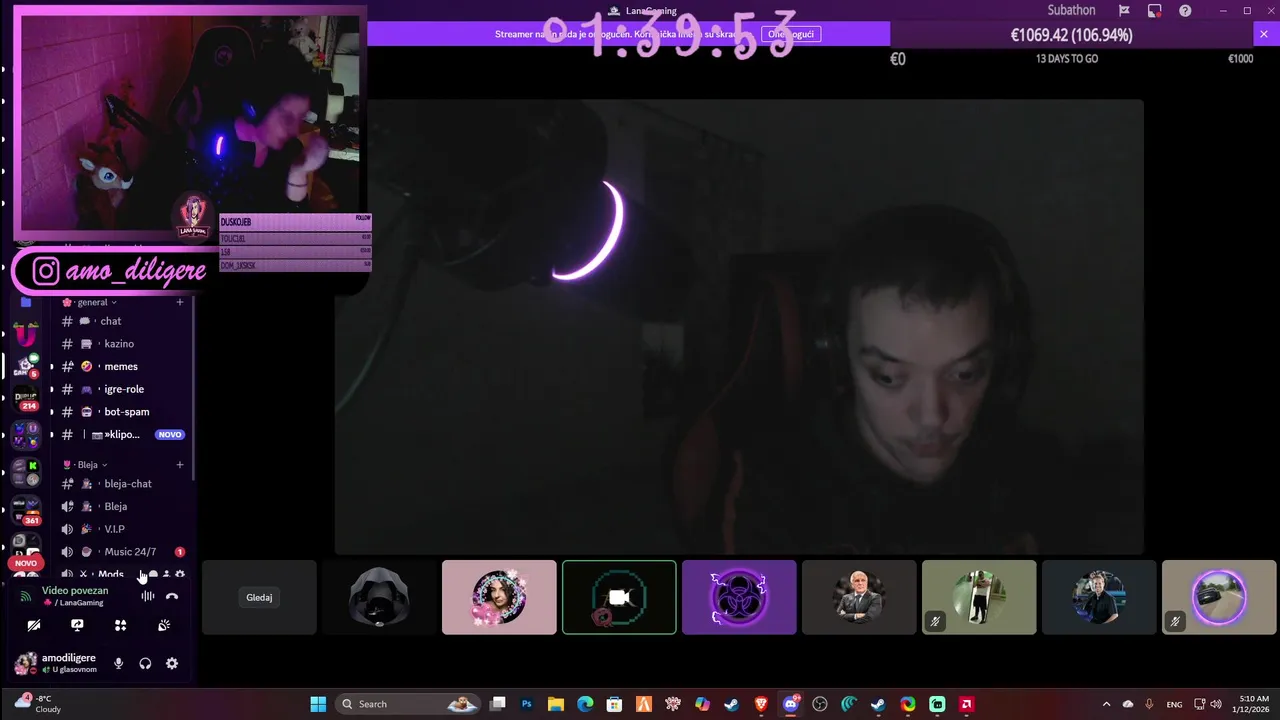Open Task View from the taskbar
This screenshot has width=1280, height=720.
pyautogui.click(x=498, y=704)
